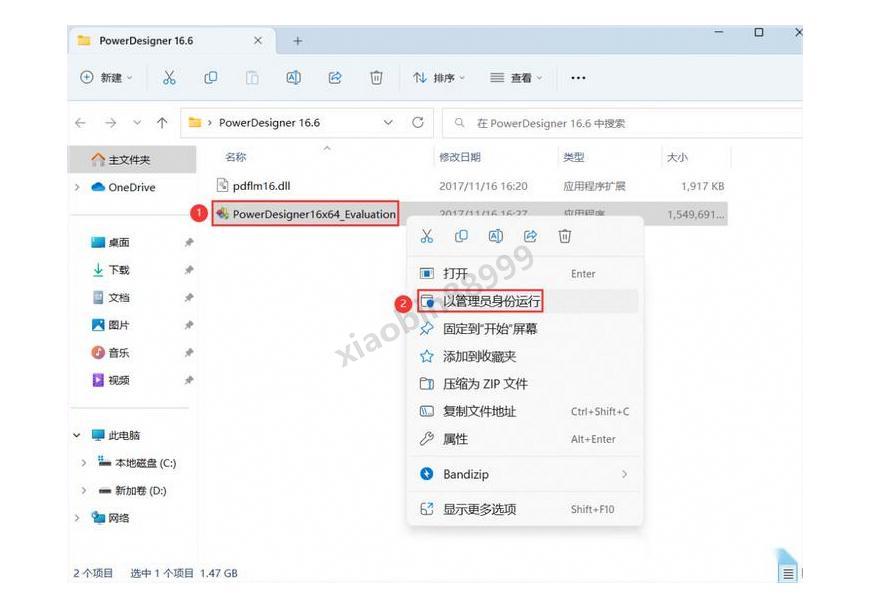Screen dimensions: 870x608
Task: Expand the 网络 tree node
Action: [x=77, y=518]
